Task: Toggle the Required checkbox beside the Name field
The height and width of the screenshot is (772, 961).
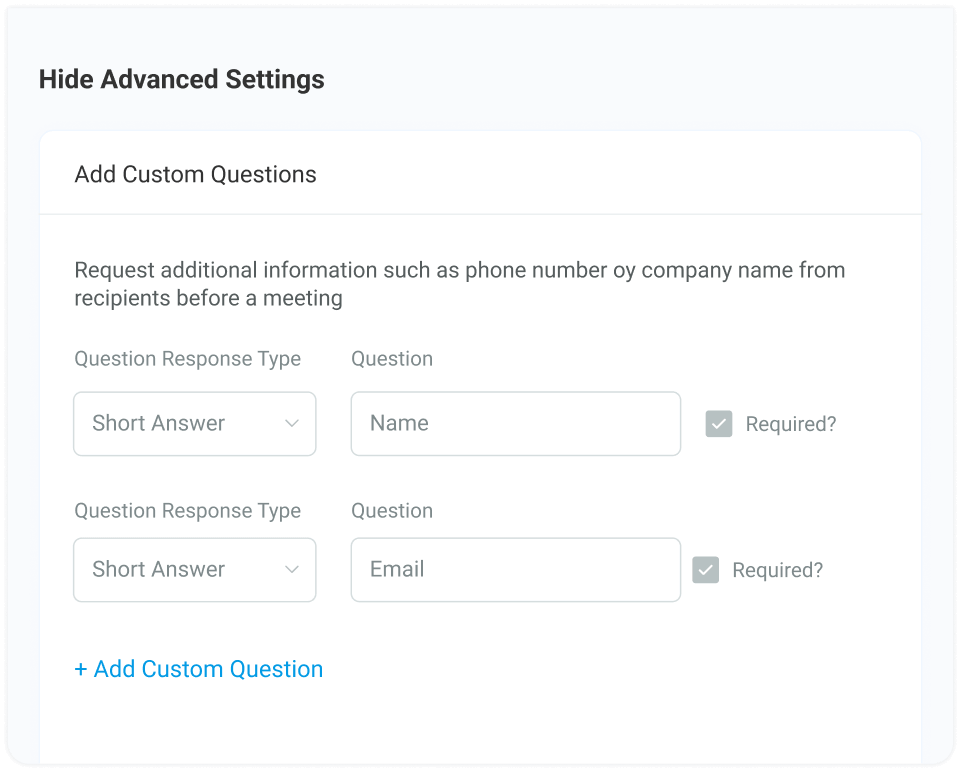Action: (x=718, y=424)
